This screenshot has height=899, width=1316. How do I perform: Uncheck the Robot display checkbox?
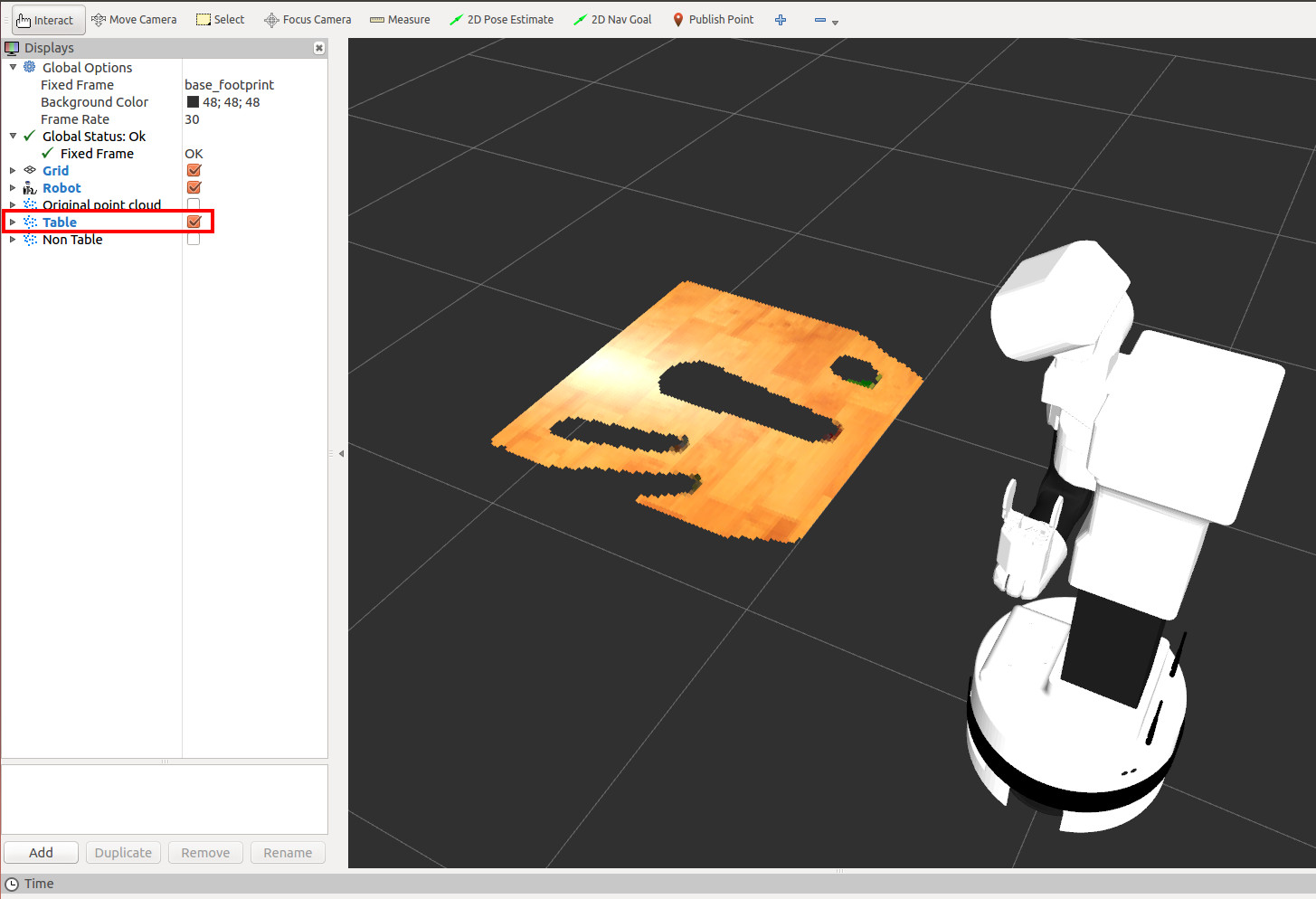(x=194, y=188)
